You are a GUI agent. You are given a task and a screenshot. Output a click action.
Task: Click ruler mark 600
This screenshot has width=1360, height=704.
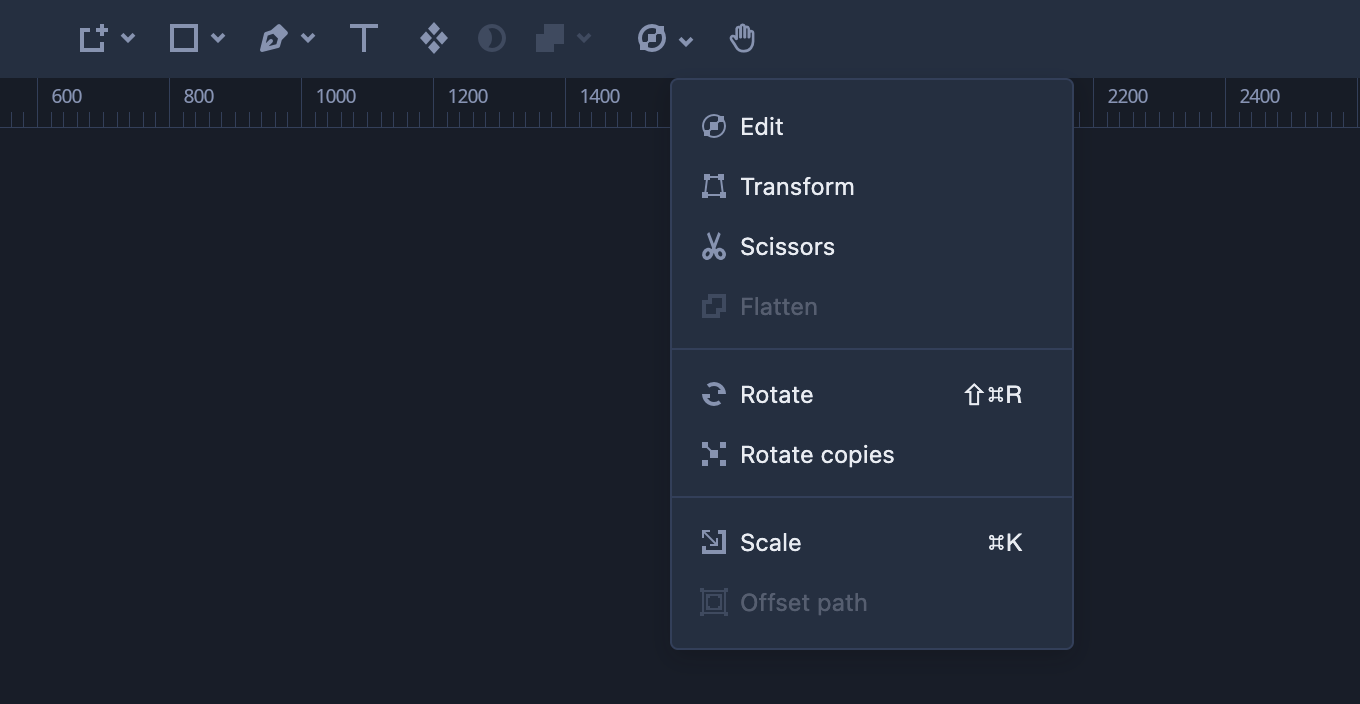pyautogui.click(x=67, y=96)
